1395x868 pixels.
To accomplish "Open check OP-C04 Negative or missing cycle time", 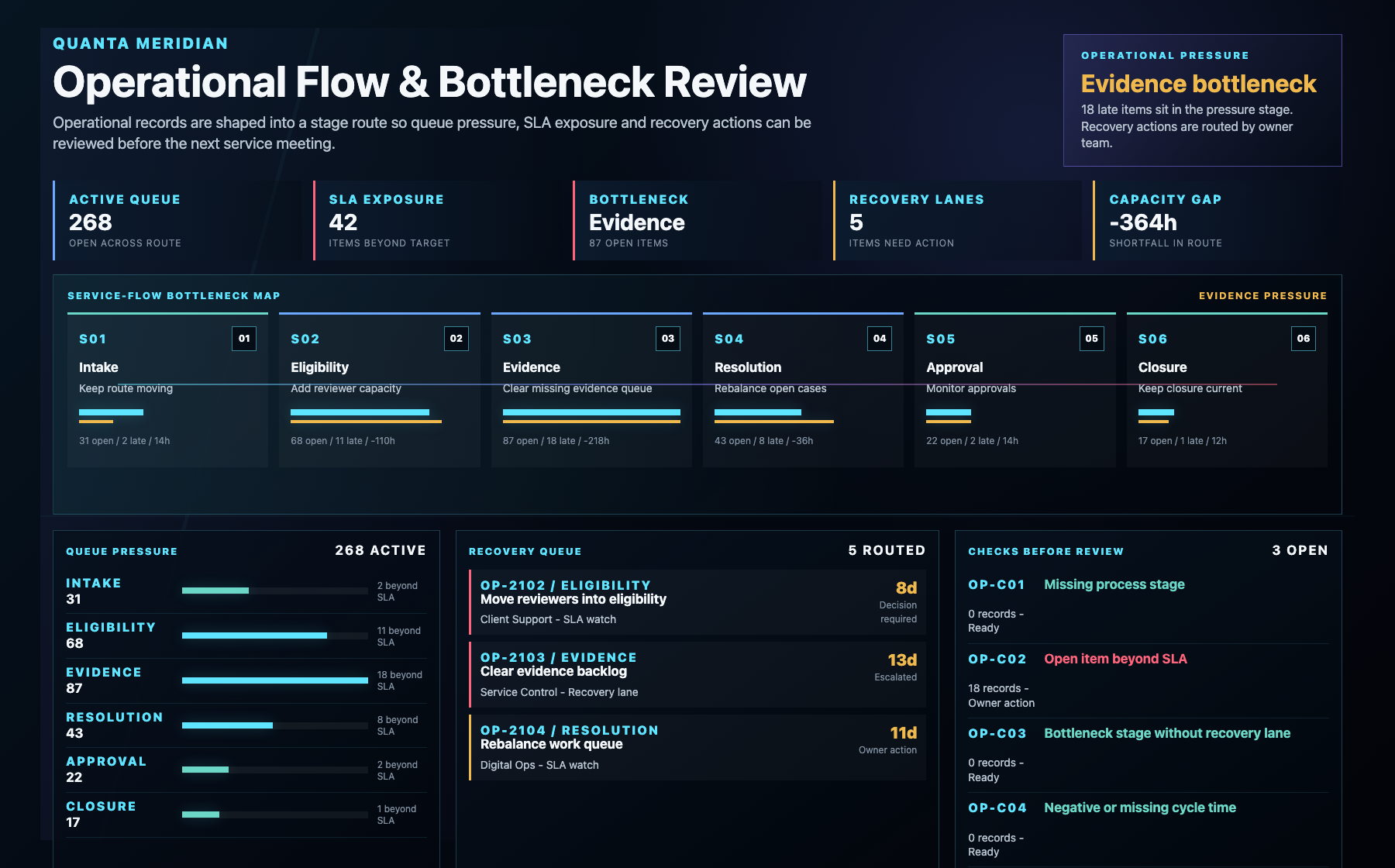I will (x=1148, y=829).
